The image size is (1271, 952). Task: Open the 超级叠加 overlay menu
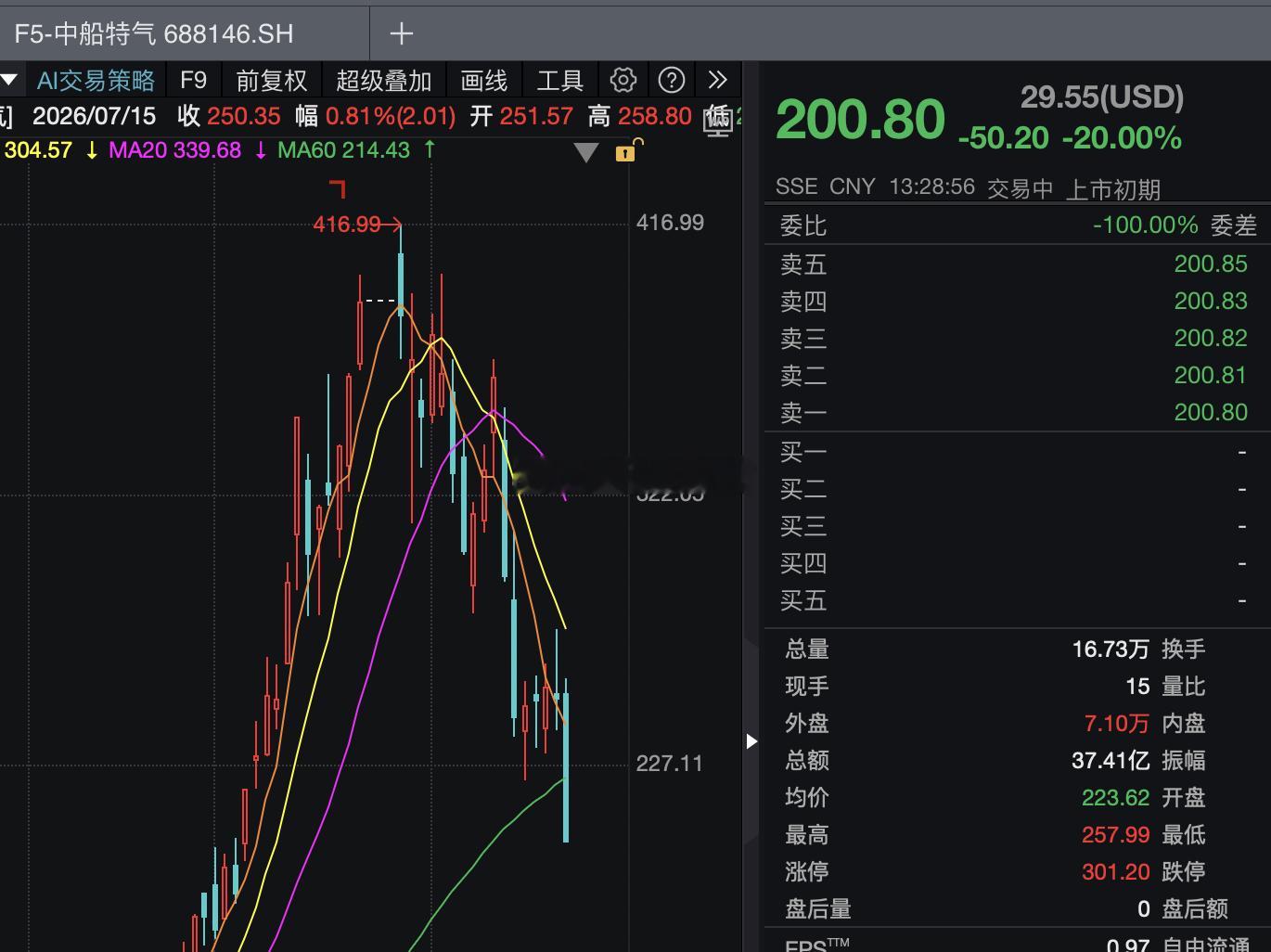point(383,81)
